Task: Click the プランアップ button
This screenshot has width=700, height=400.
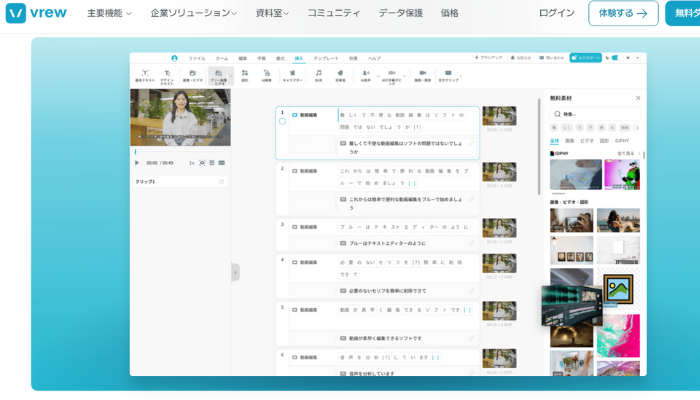Action: point(488,58)
